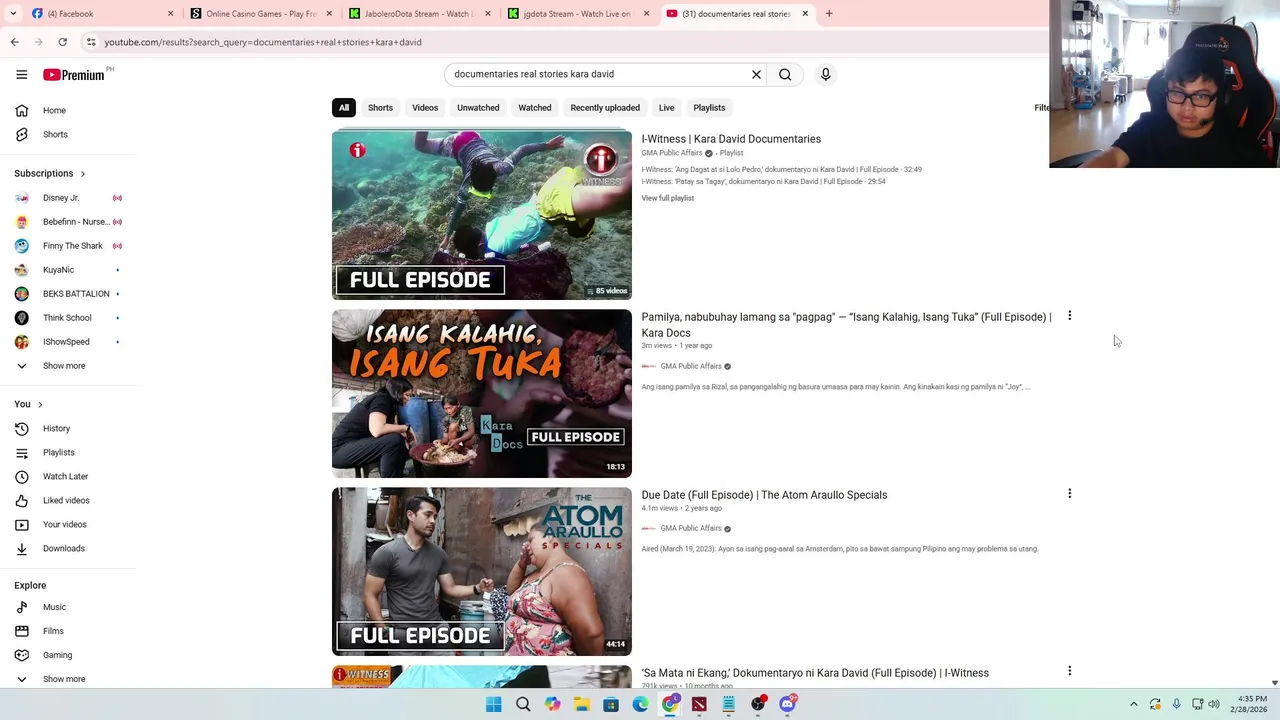Click the browser address bar URL

click(263, 42)
